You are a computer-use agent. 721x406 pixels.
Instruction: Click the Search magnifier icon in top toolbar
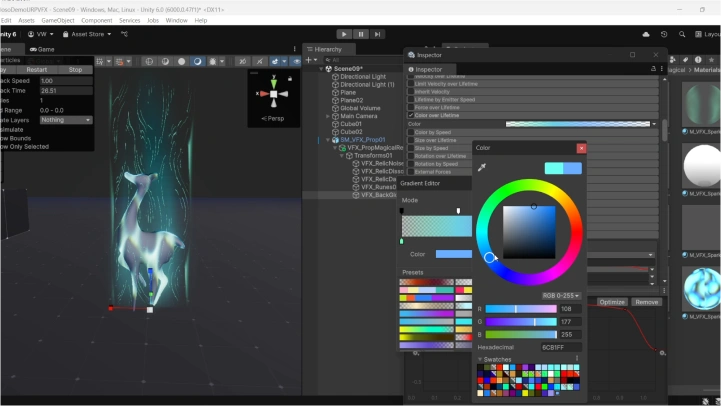click(682, 34)
